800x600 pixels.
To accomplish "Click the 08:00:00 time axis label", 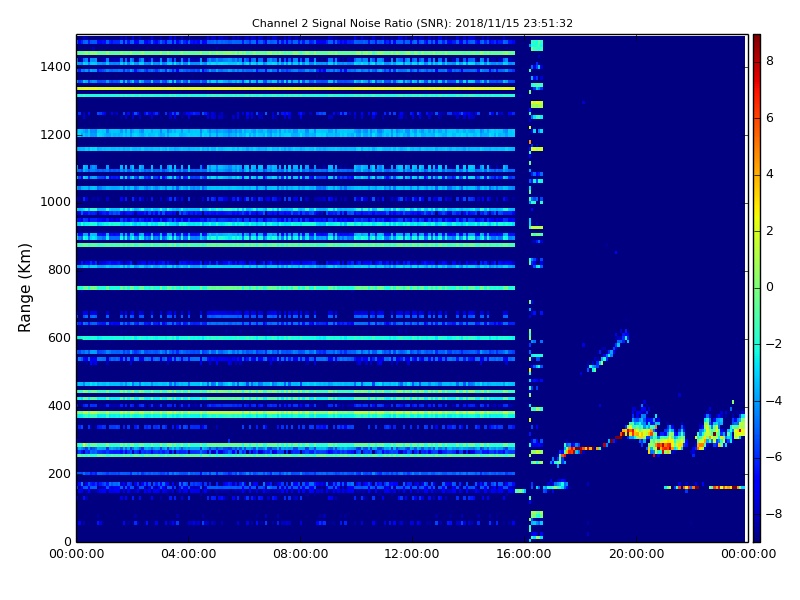I will tap(301, 554).
